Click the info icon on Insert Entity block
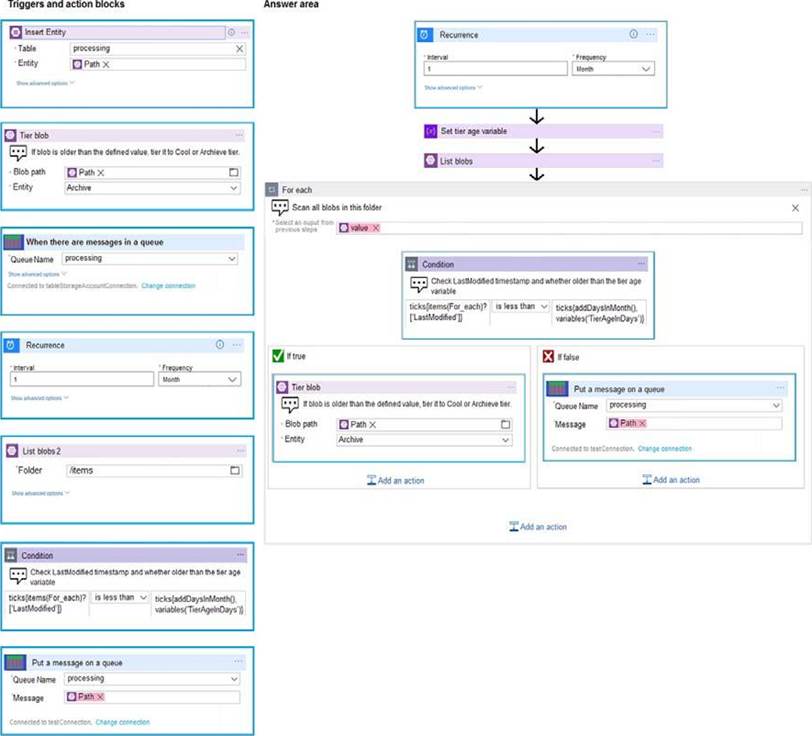The height and width of the screenshot is (736, 812). pyautogui.click(x=230, y=32)
